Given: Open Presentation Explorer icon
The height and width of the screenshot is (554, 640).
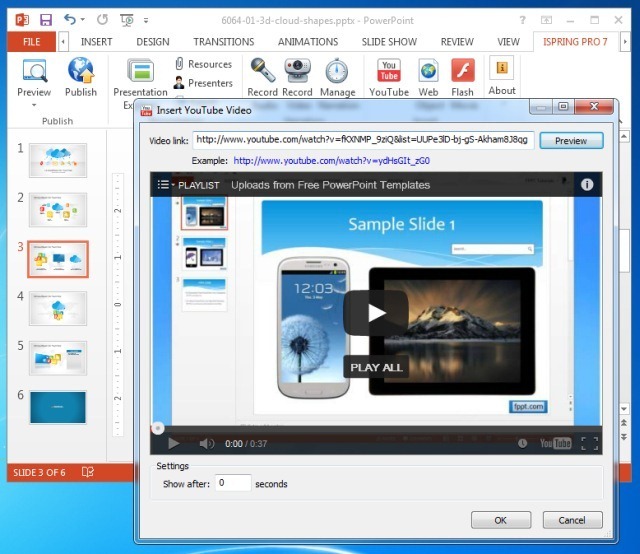Looking at the screenshot, I should click(x=140, y=70).
